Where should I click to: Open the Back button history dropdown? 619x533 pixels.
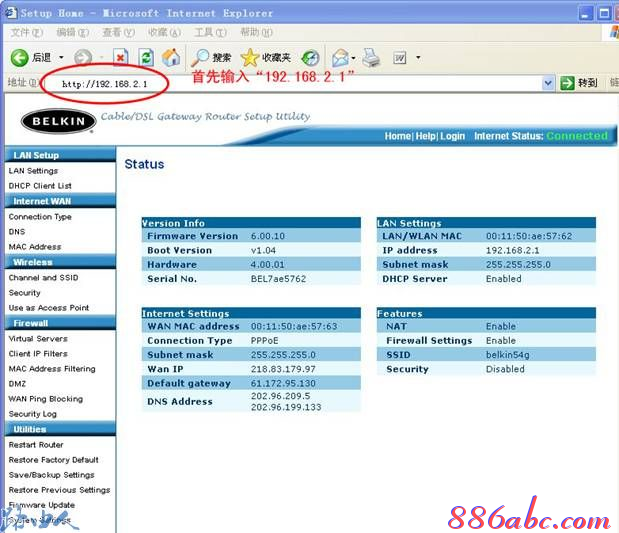point(60,58)
